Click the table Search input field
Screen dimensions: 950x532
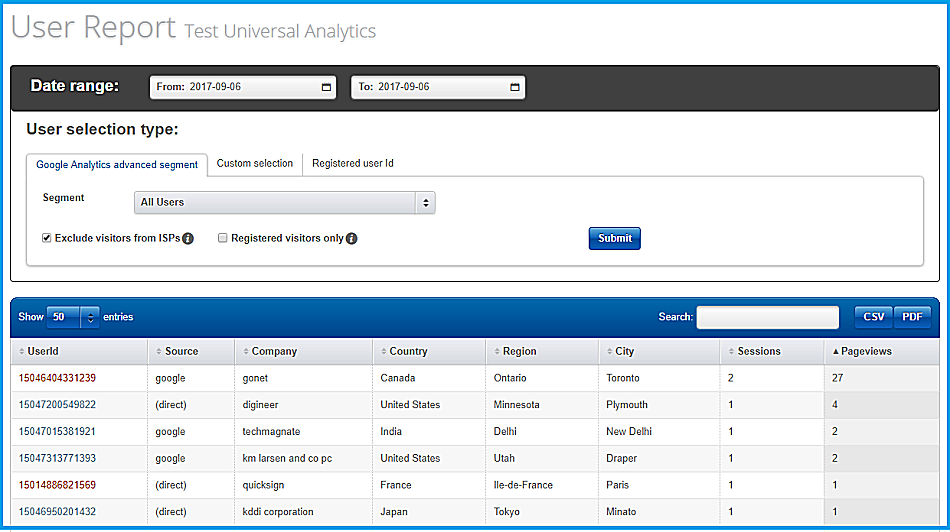[x=767, y=317]
